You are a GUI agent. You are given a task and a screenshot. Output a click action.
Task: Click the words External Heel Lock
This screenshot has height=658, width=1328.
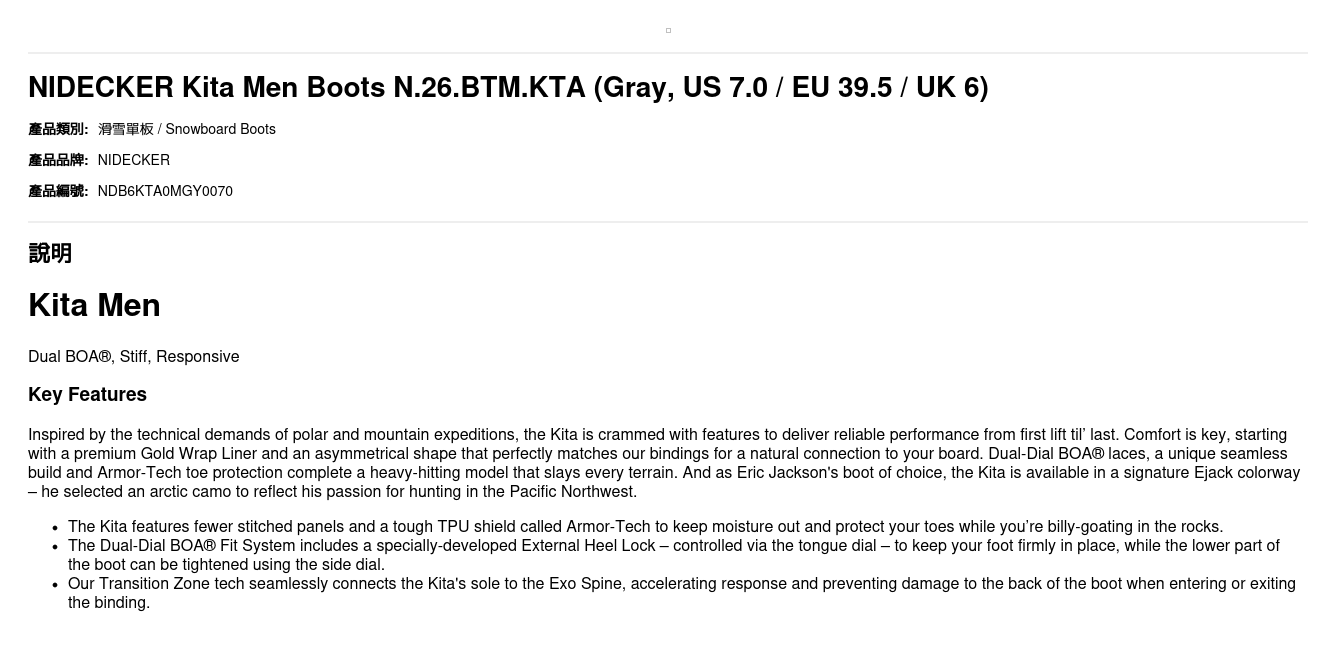click(x=588, y=546)
